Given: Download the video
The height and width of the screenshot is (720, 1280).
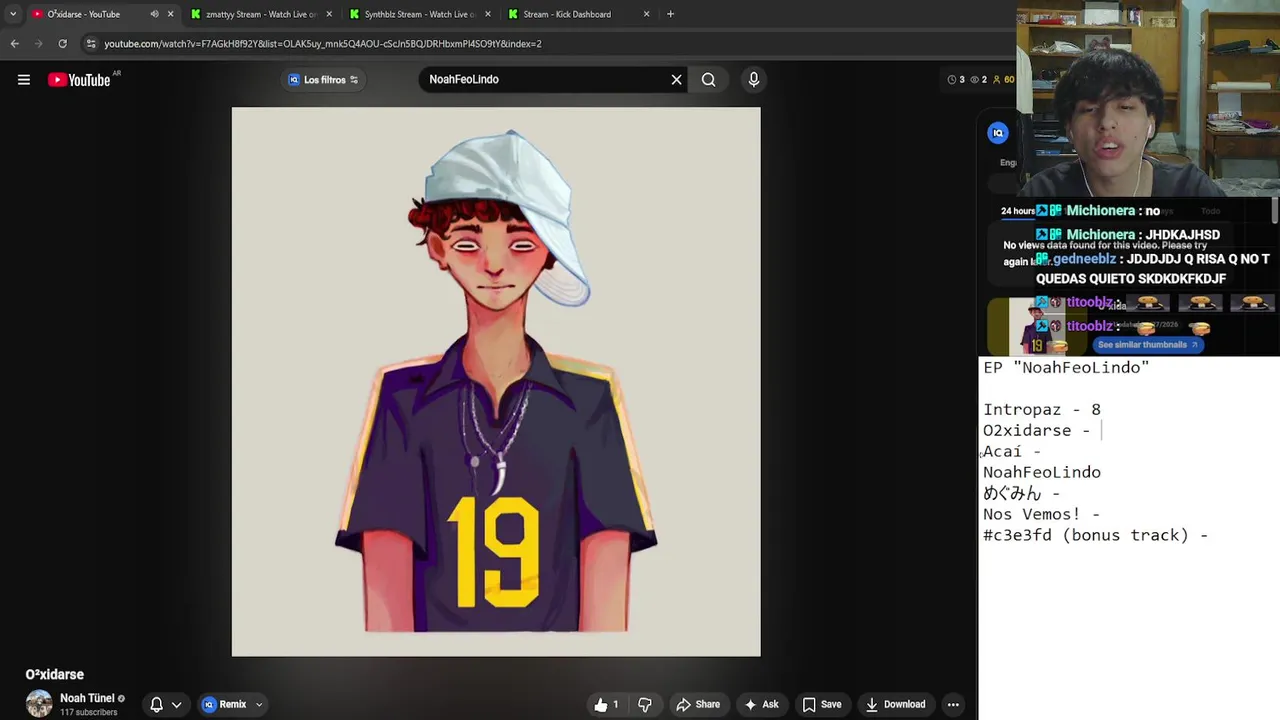Looking at the screenshot, I should (896, 704).
